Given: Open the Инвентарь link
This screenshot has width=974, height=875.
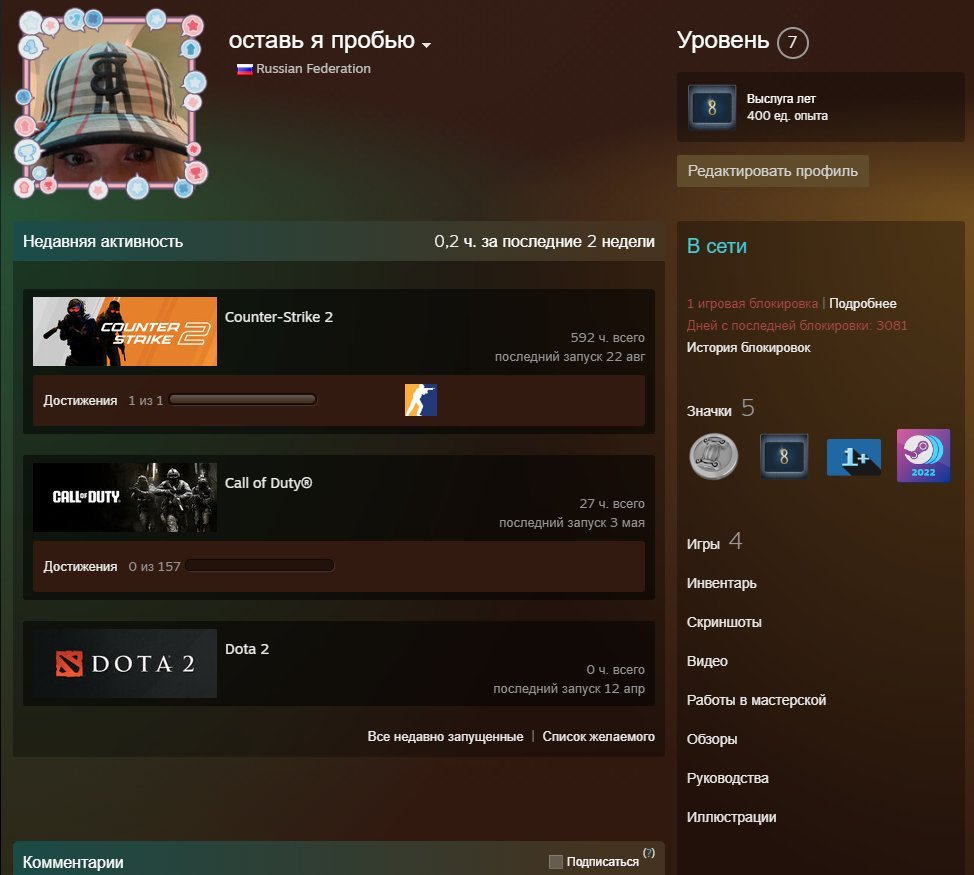Looking at the screenshot, I should (x=721, y=583).
